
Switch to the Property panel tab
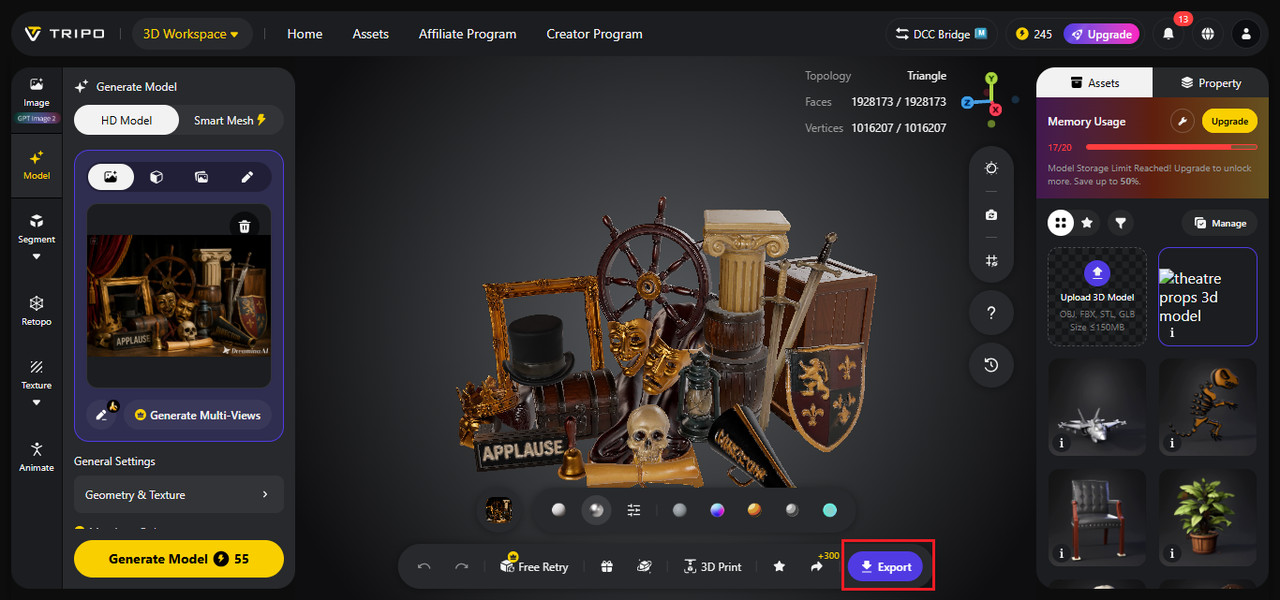[x=1210, y=83]
